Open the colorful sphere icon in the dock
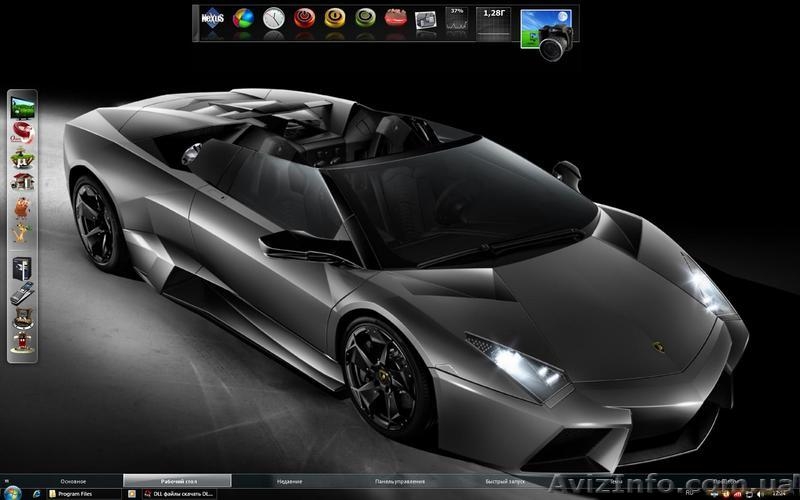 [x=243, y=19]
